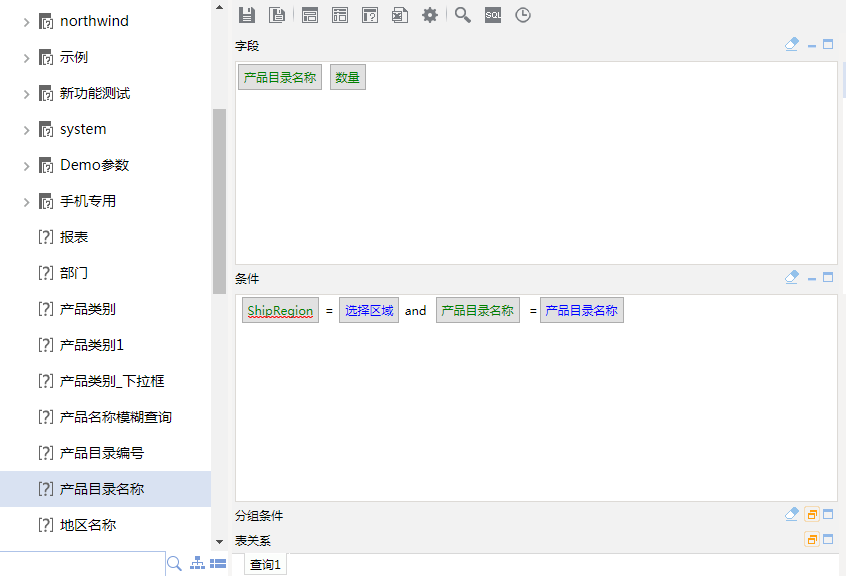Viewport: 846px width, 576px height.
Task: Restore the 表关系 panel with orange icon
Action: point(811,539)
